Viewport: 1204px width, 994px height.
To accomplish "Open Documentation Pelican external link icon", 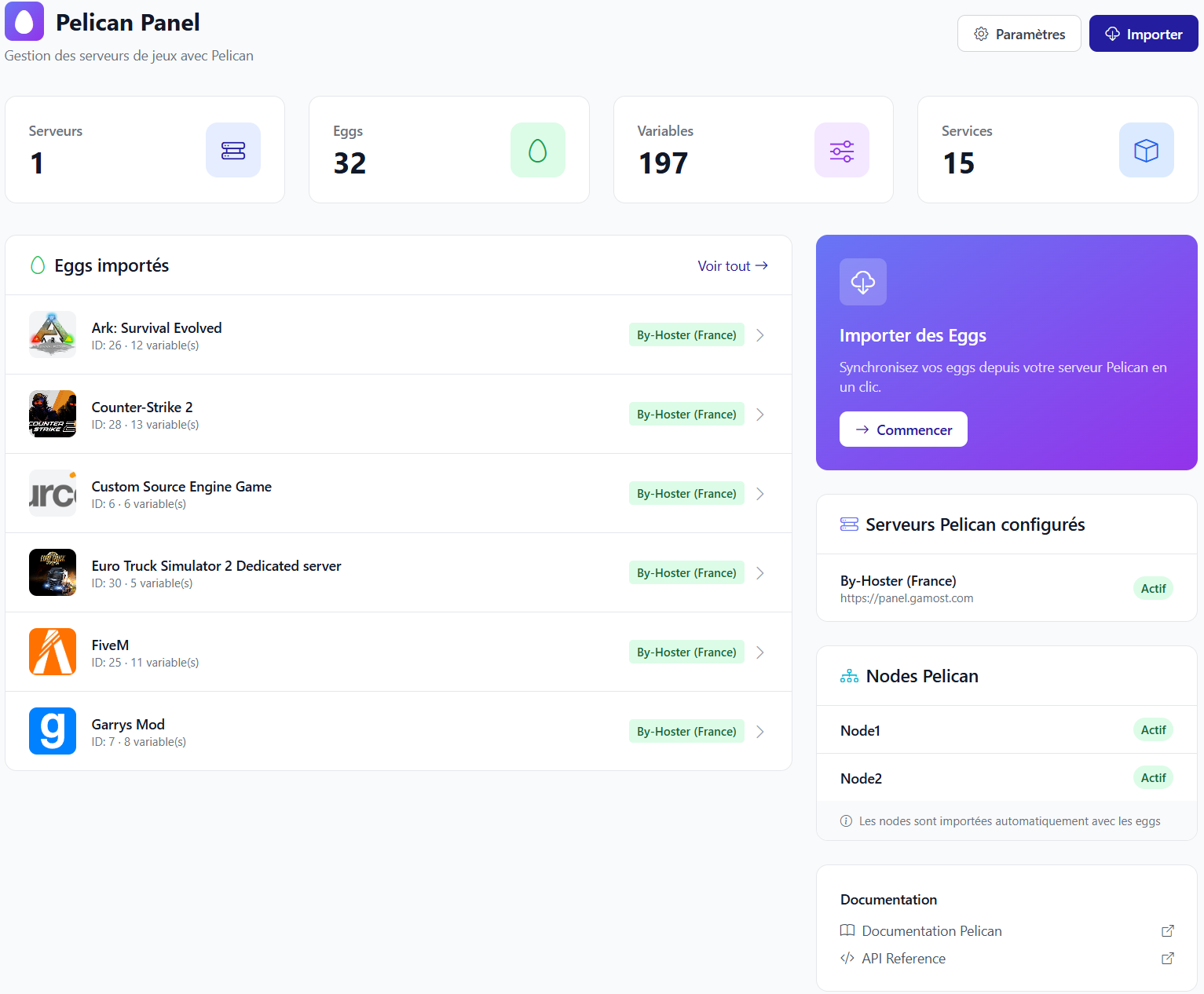I will 1167,931.
